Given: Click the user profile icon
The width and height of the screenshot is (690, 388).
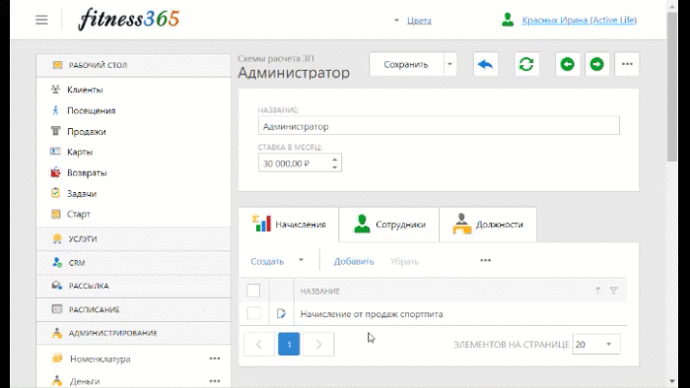Looking at the screenshot, I should [508, 20].
